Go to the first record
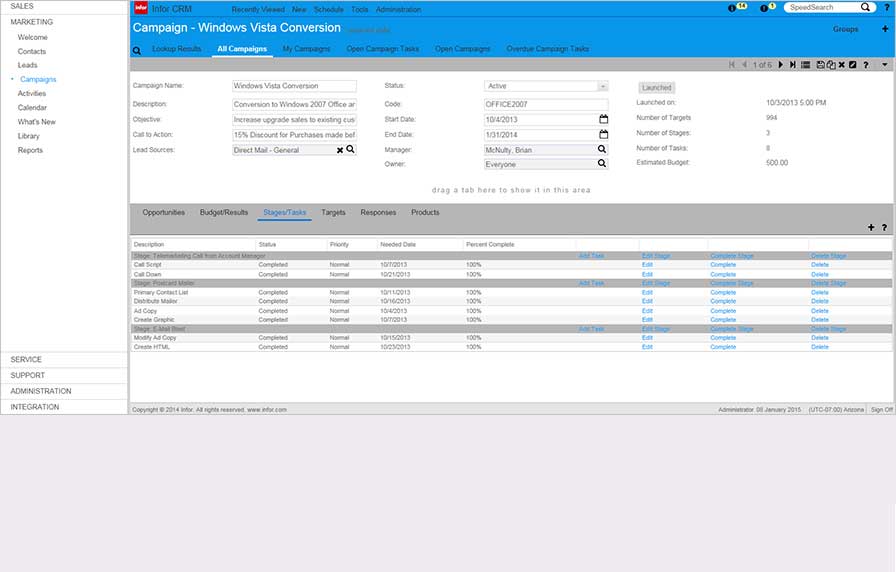Image resolution: width=896 pixels, height=572 pixels. click(732, 65)
